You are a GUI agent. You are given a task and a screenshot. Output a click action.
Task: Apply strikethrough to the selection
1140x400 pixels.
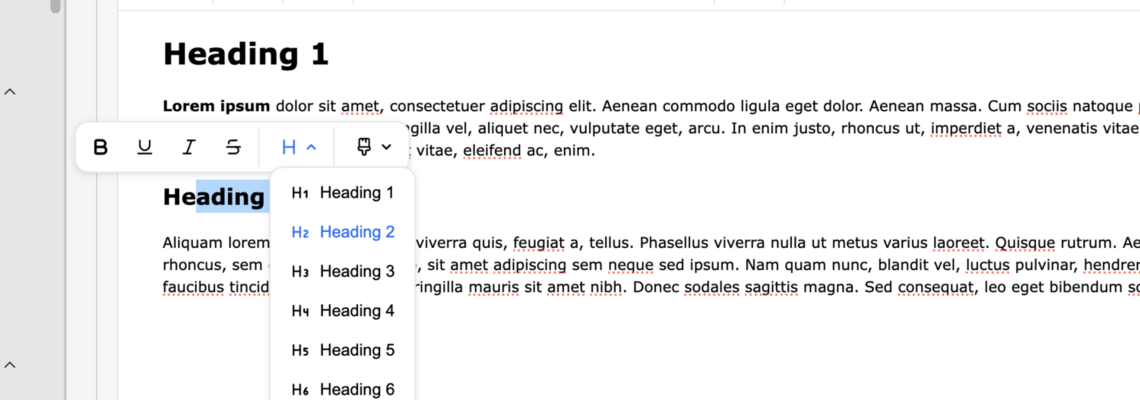click(x=233, y=148)
